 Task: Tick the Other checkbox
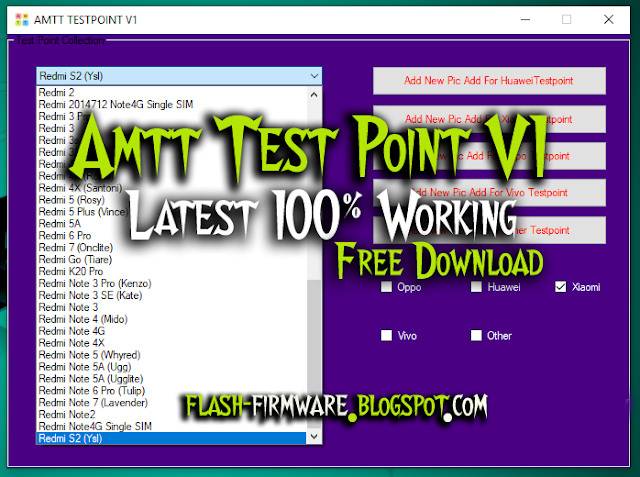point(476,335)
